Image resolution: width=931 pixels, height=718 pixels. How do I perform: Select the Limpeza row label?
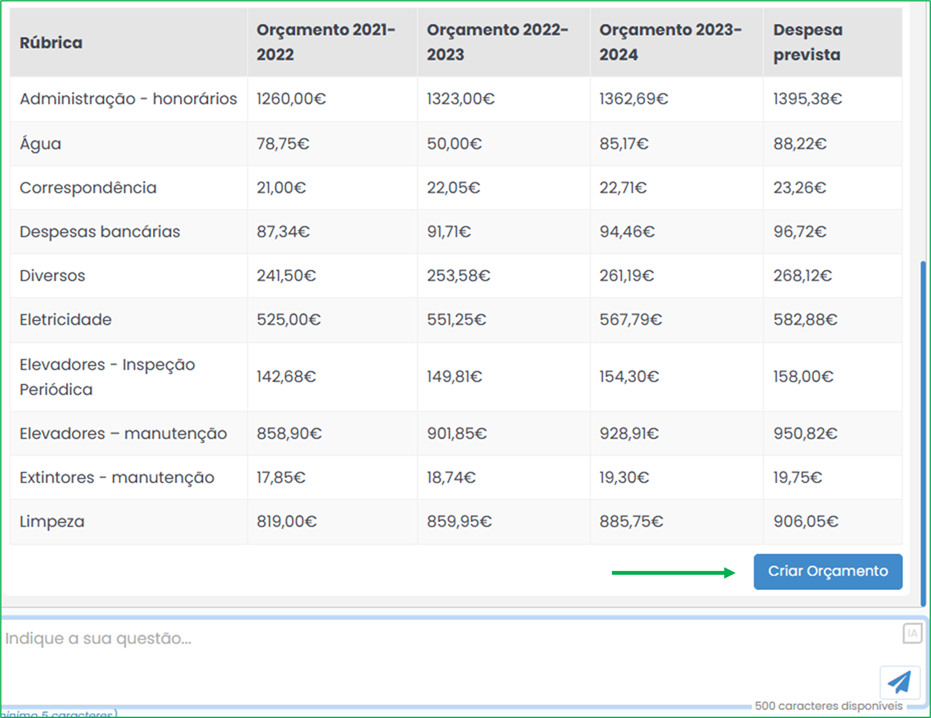tap(52, 522)
